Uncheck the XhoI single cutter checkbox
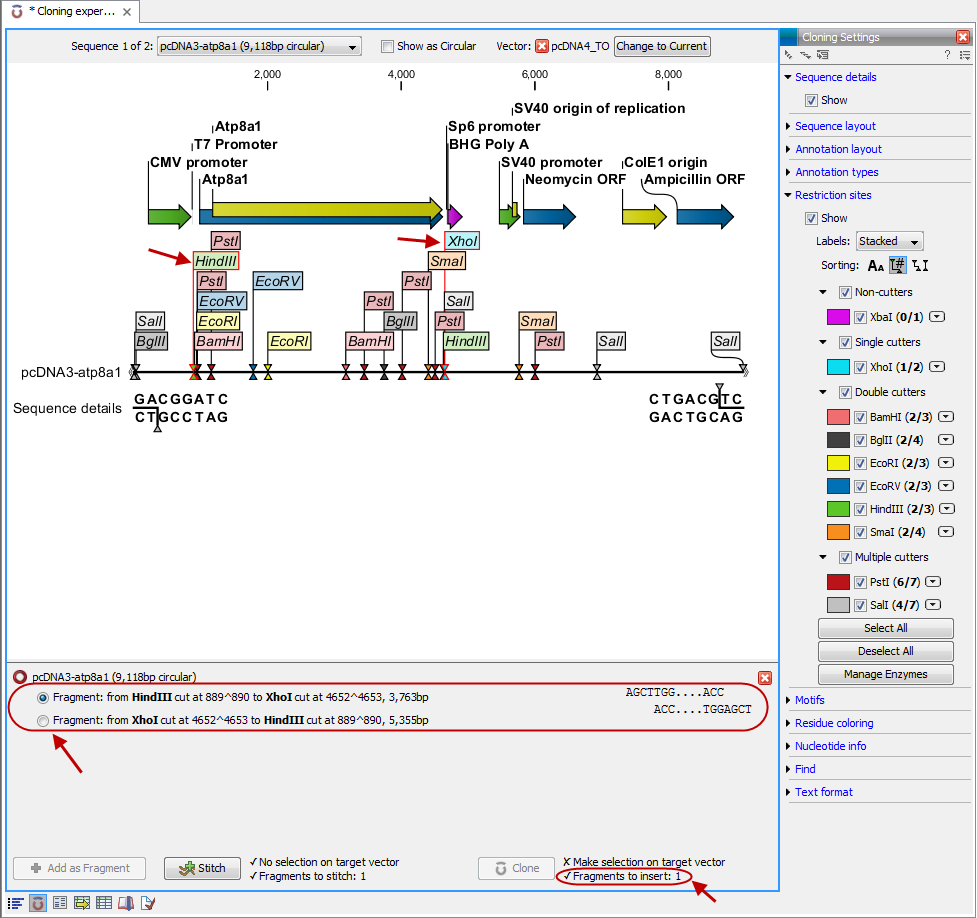Image resolution: width=977 pixels, height=918 pixels. click(x=860, y=367)
